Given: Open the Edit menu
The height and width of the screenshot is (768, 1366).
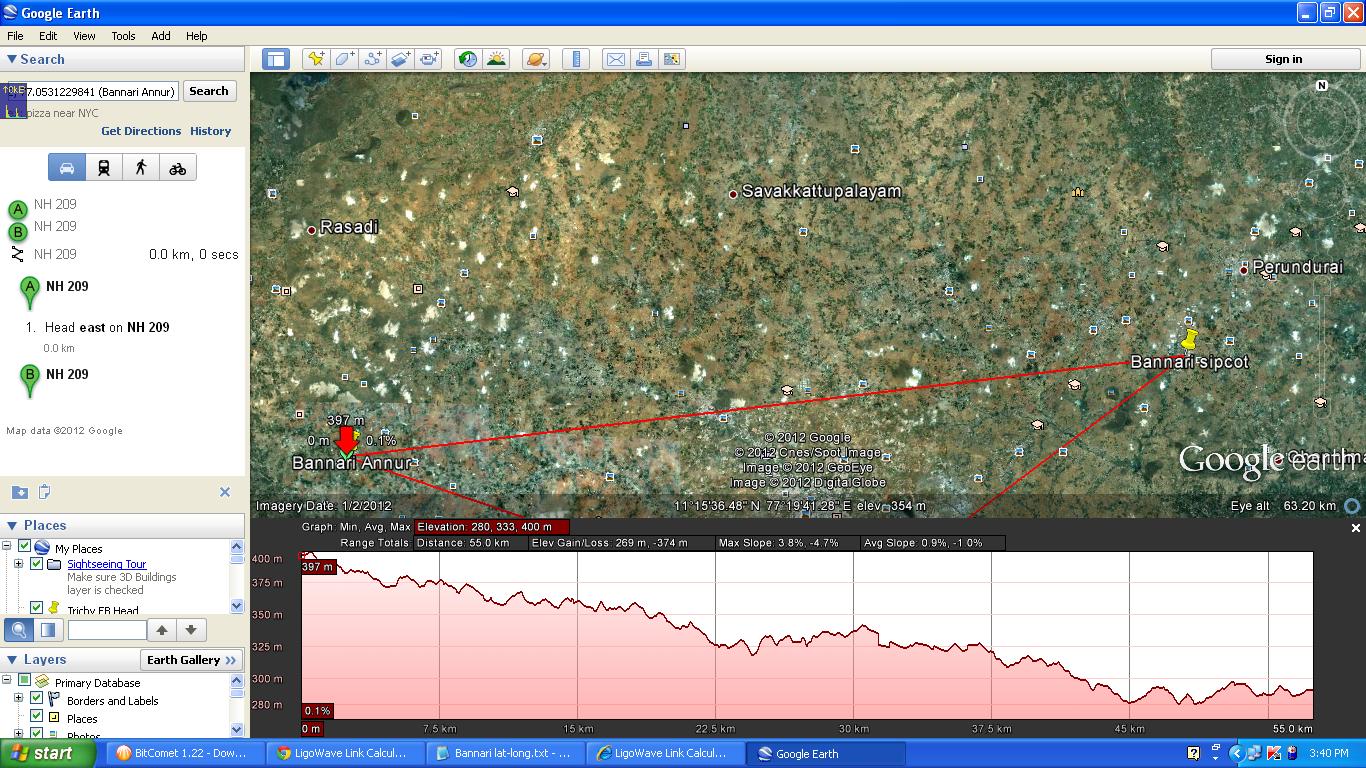Looking at the screenshot, I should (x=48, y=36).
